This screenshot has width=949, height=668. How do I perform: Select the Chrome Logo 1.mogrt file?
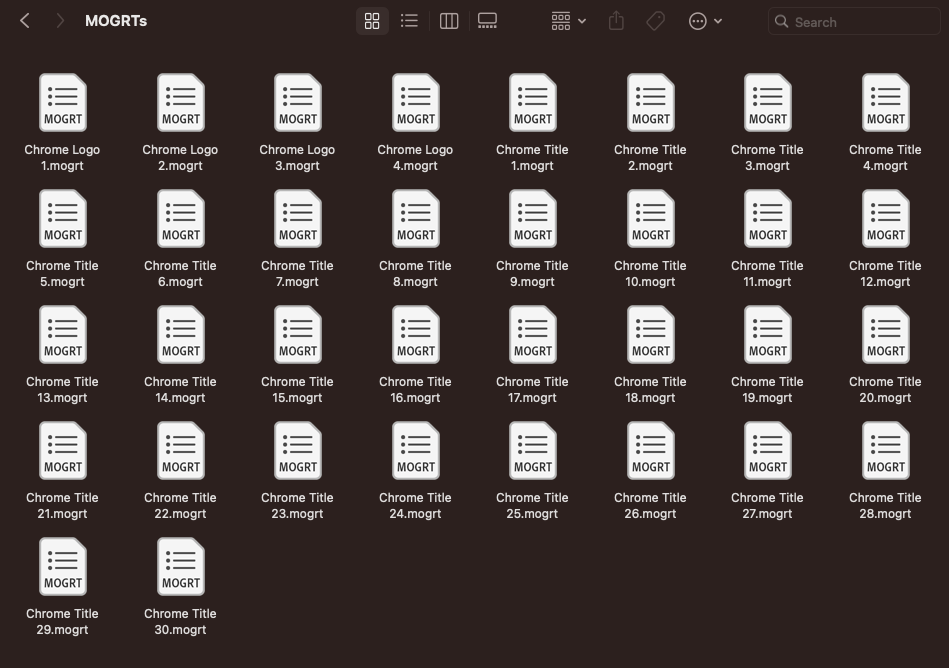pyautogui.click(x=63, y=103)
